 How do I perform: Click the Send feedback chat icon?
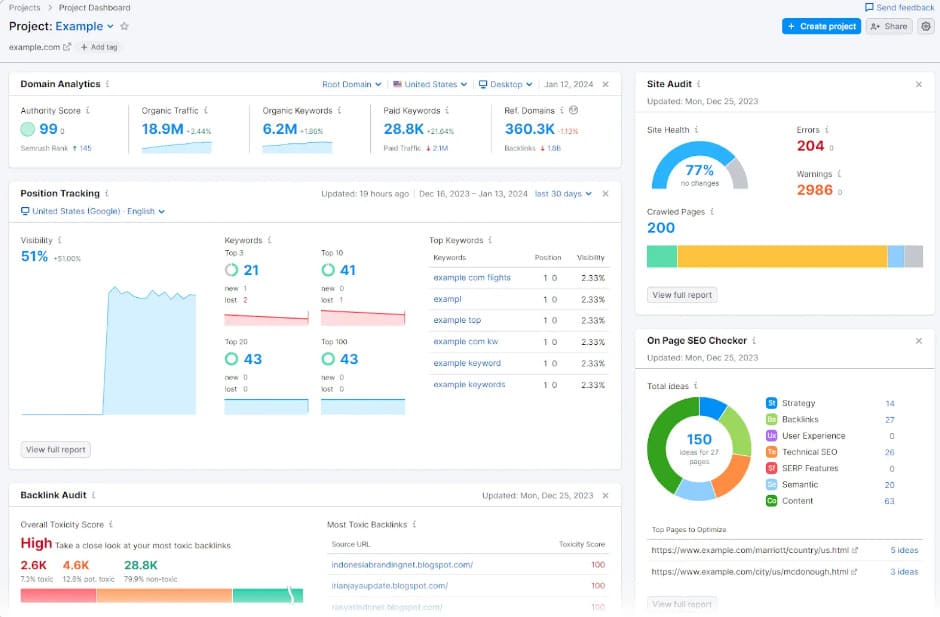click(869, 8)
